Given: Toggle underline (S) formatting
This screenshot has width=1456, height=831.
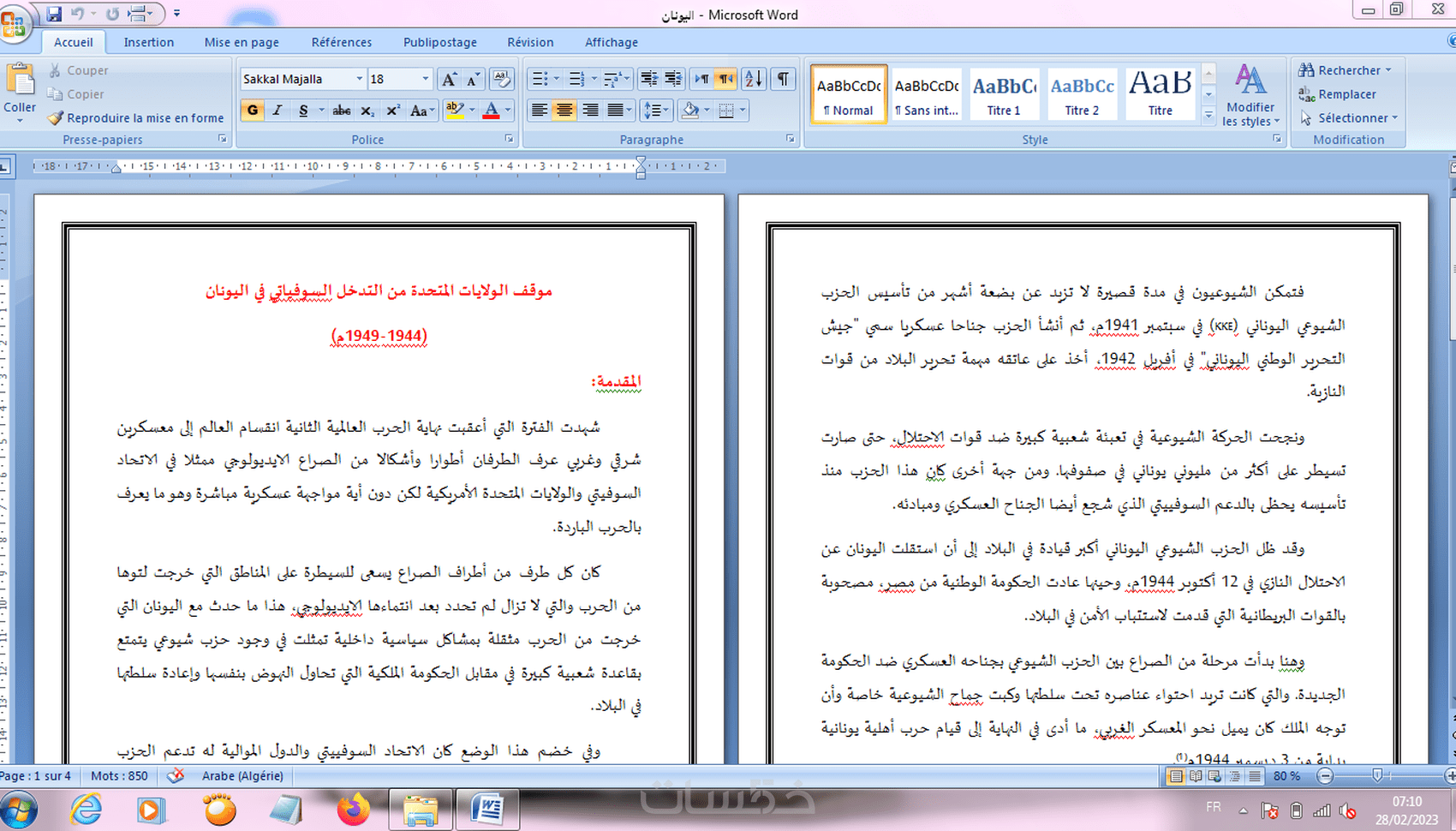Looking at the screenshot, I should 303,111.
